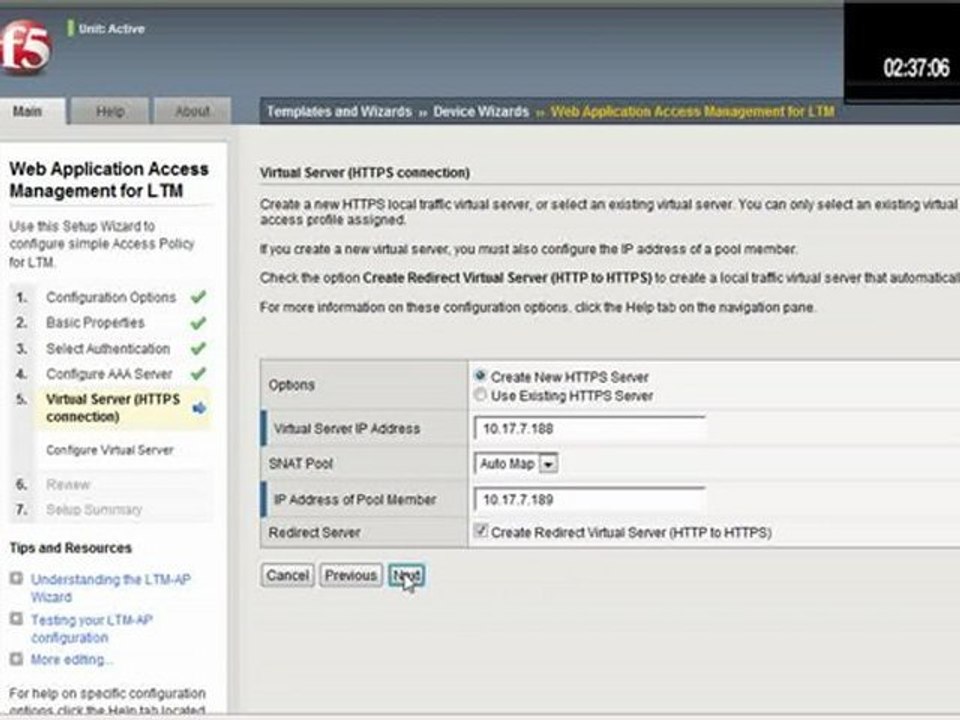This screenshot has width=960, height=720.
Task: Select step 3 Select Authentication
Action: click(x=108, y=349)
